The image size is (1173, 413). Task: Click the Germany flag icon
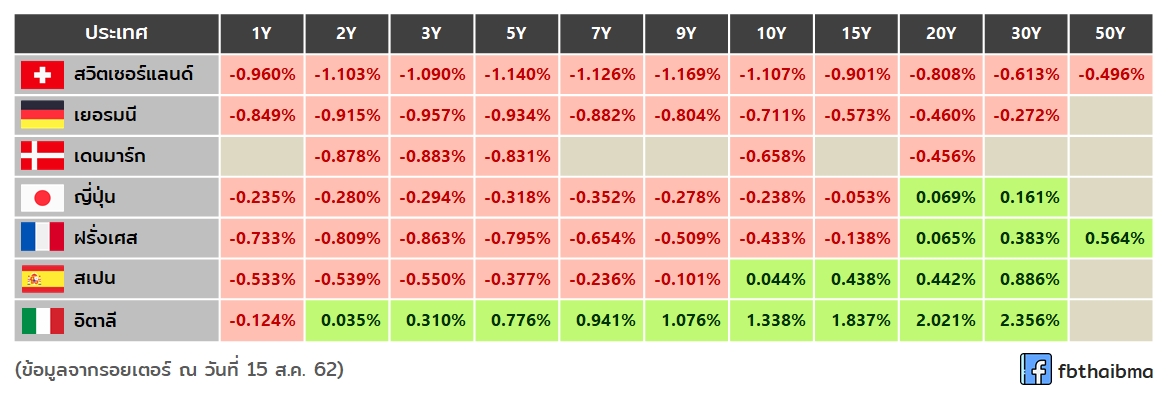click(43, 115)
